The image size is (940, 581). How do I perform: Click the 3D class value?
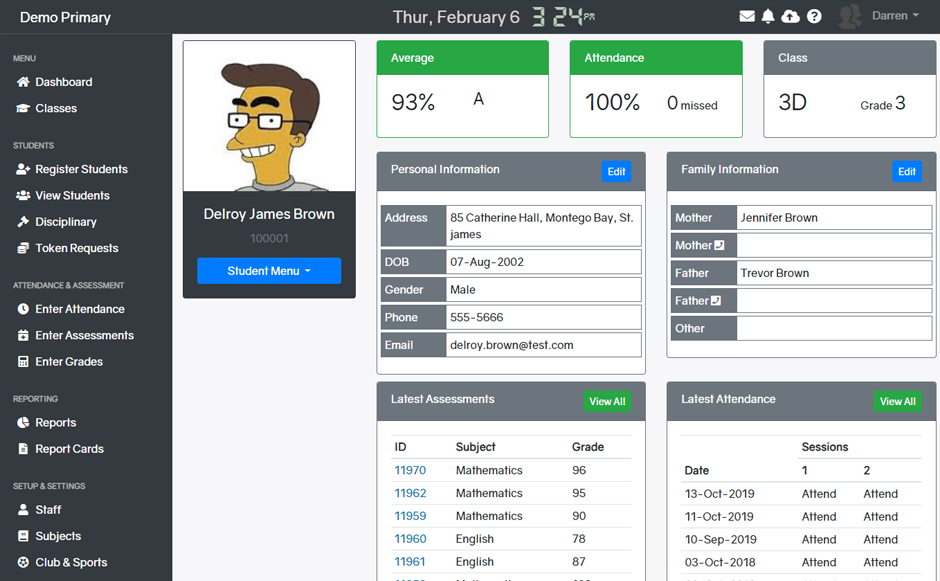(793, 103)
